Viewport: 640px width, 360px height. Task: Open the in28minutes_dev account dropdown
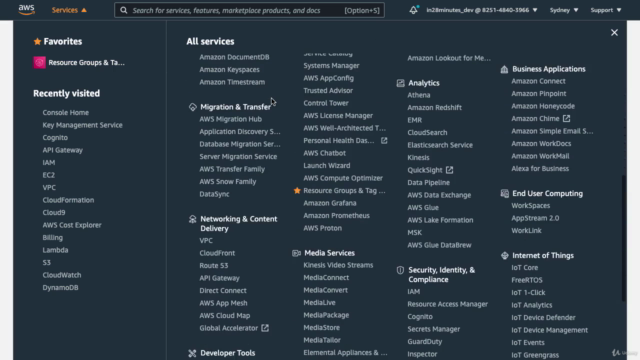click(x=482, y=10)
